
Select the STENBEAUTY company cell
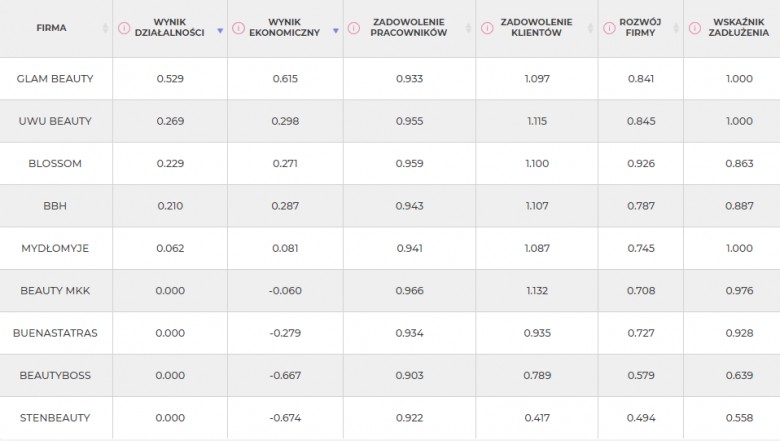(x=55, y=418)
